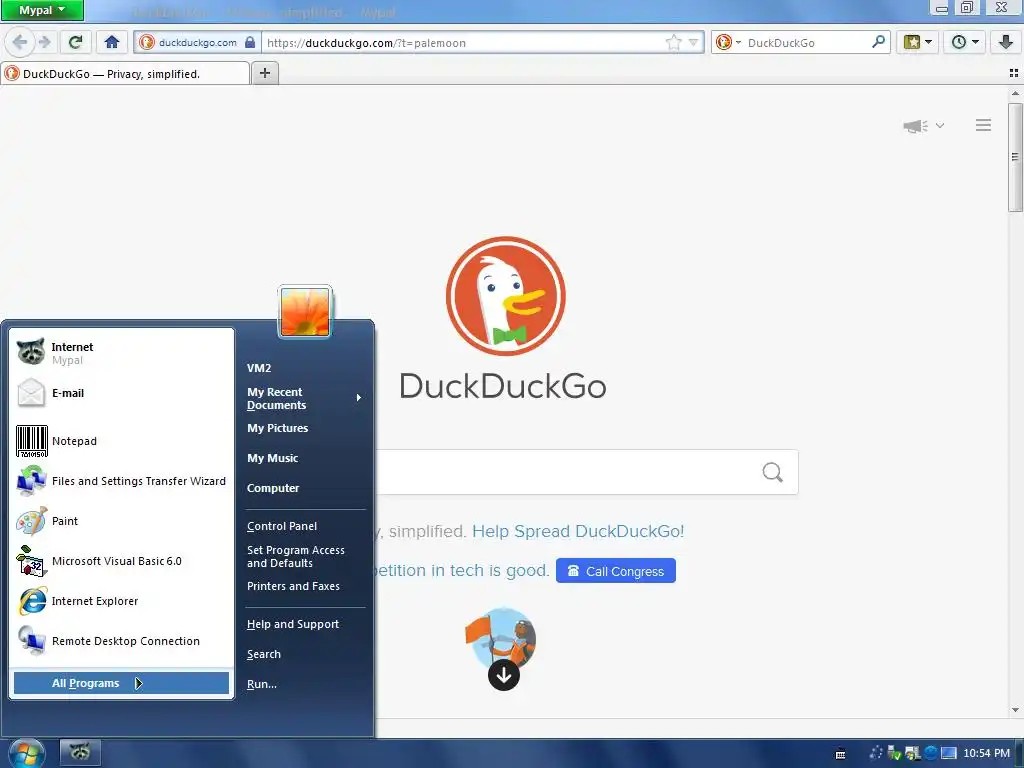
Task: Click the down arrow circle to see more
Action: 504,675
